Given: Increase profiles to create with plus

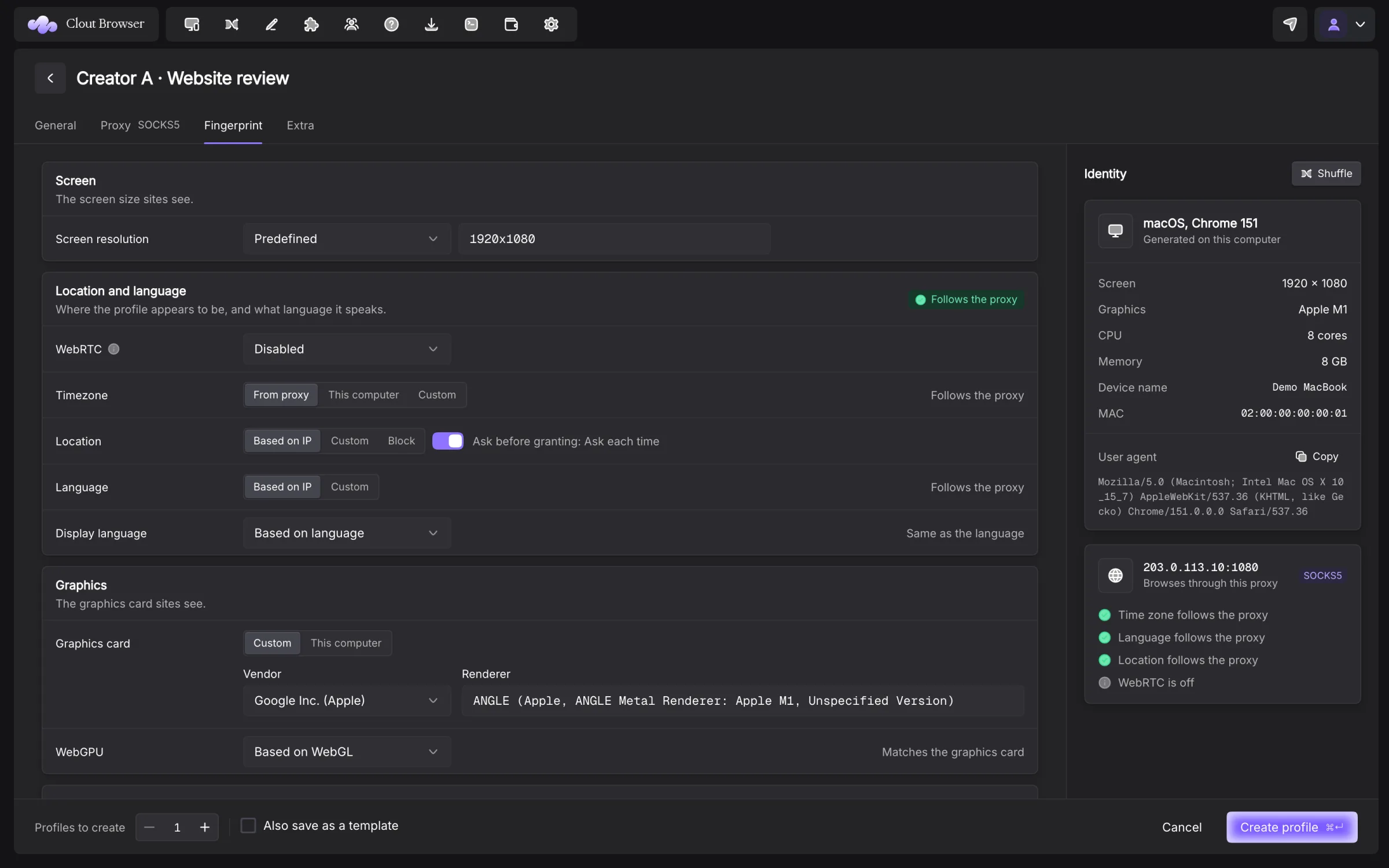Looking at the screenshot, I should click(x=205, y=827).
